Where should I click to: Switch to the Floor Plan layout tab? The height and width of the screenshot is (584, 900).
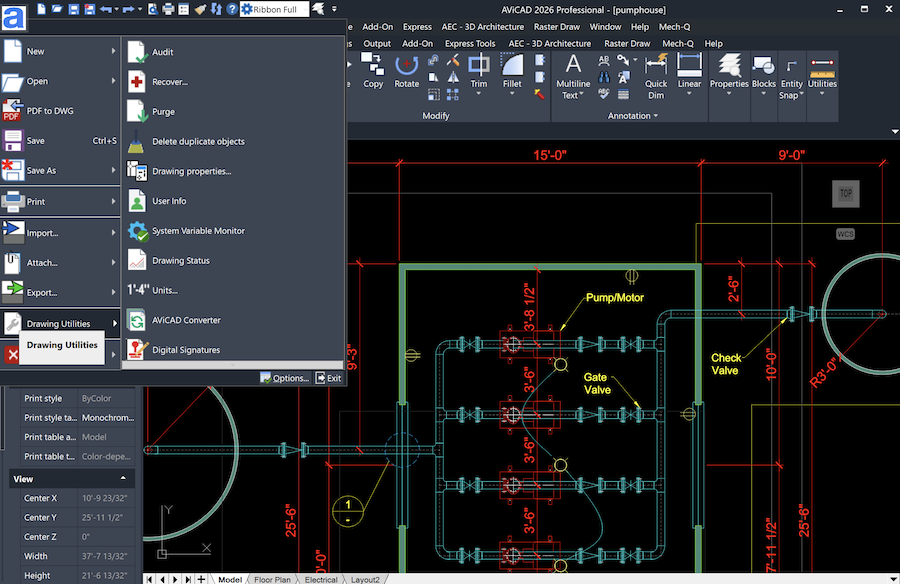point(272,579)
